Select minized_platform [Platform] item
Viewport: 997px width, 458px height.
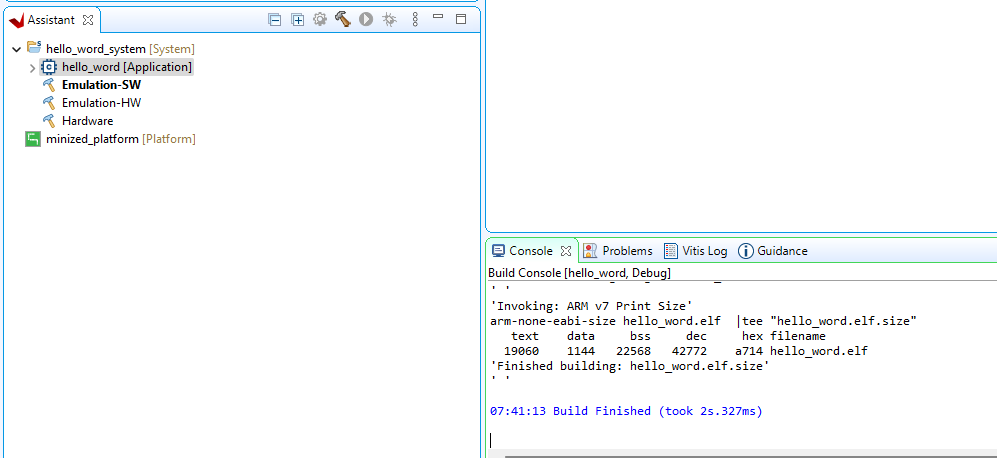click(121, 139)
